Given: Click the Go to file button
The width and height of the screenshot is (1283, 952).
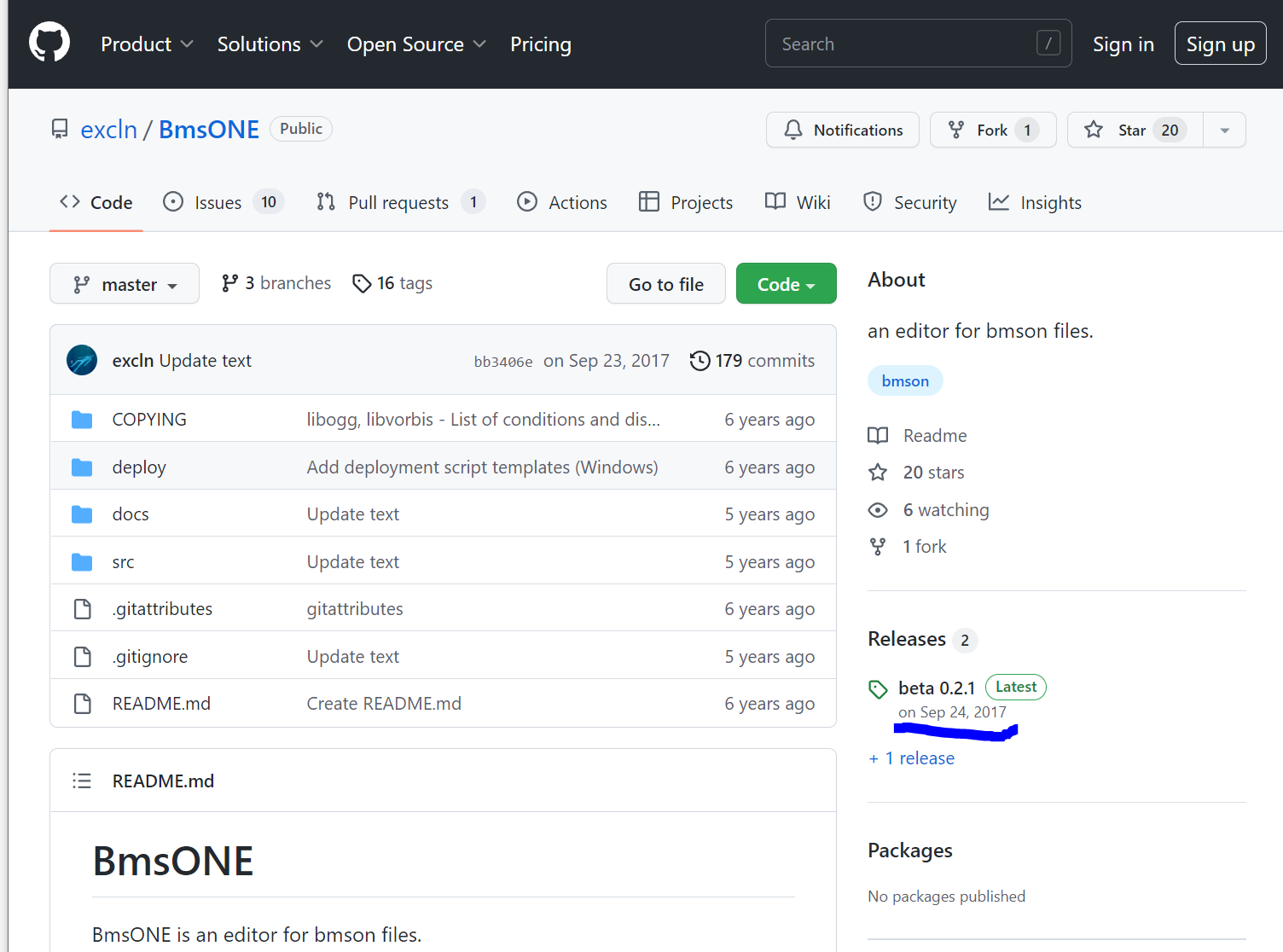Looking at the screenshot, I should pyautogui.click(x=666, y=283).
